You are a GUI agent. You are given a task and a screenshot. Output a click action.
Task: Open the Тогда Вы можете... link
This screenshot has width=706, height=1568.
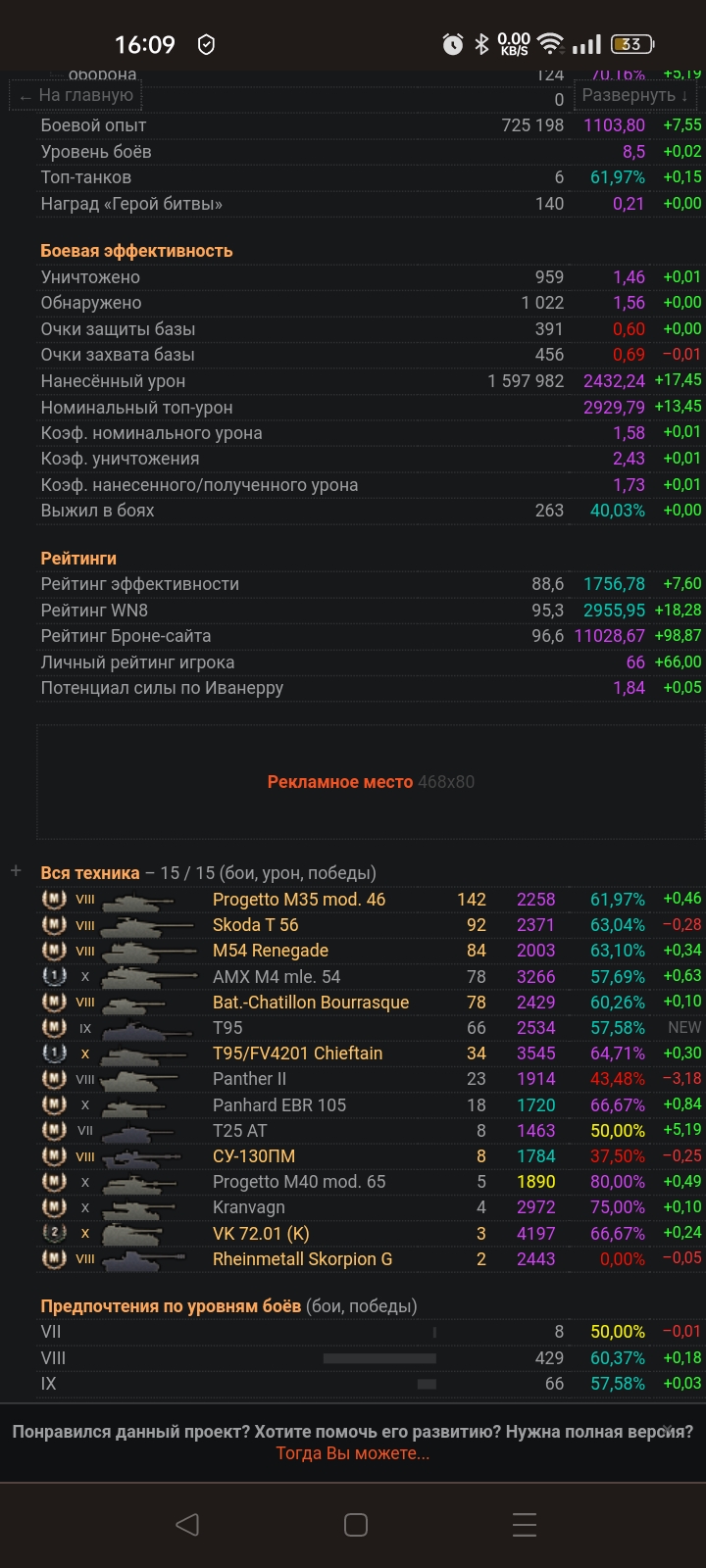pyautogui.click(x=353, y=1453)
